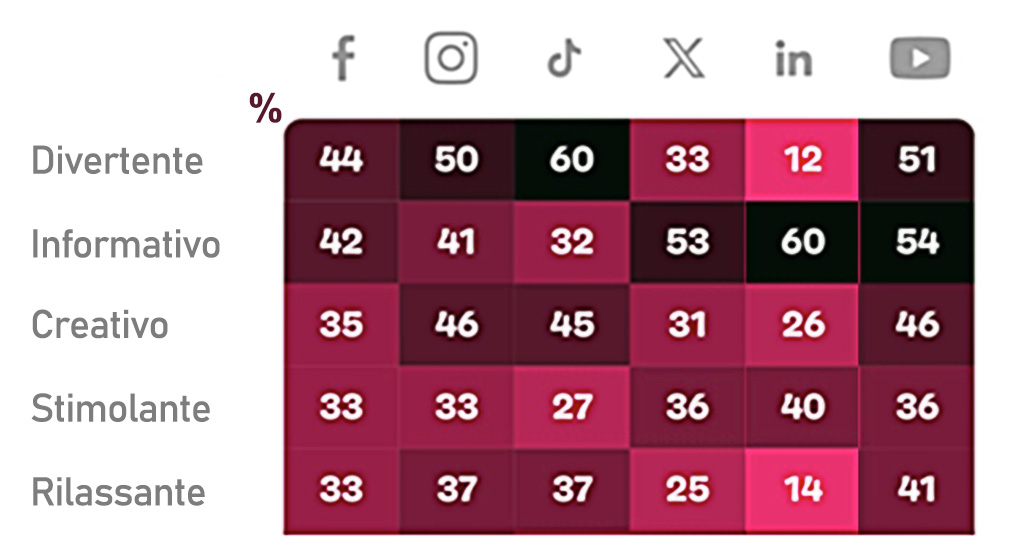The height and width of the screenshot is (559, 1024).
Task: Select LinkedIn Creativo cell showing 26
Action: (802, 325)
